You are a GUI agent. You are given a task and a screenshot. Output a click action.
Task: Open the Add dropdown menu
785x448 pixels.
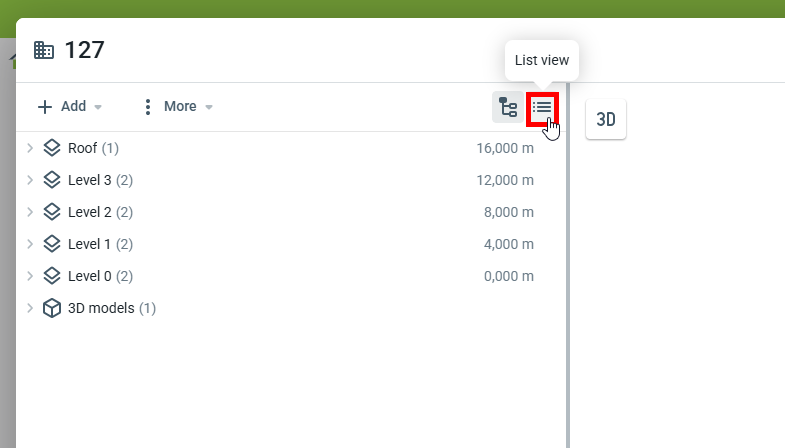[x=70, y=107]
